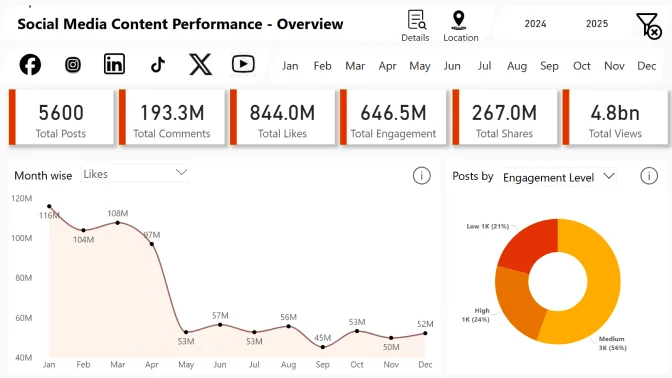Screen dimensions: 672x378
Task: Open the Engagement Level dropdown
Action: [558, 177]
